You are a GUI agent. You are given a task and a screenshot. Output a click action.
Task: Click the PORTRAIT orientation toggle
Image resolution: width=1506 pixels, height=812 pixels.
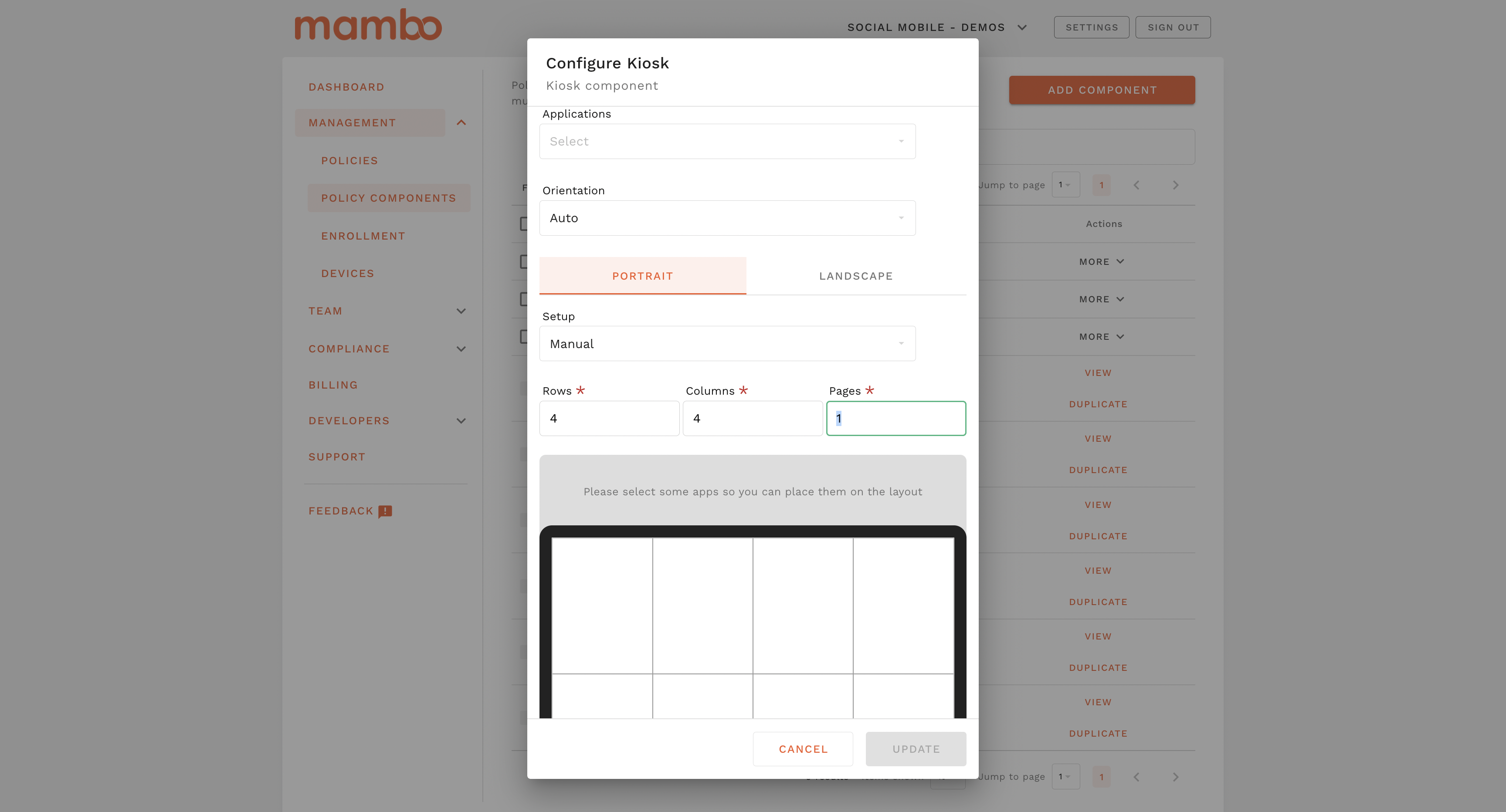642,275
